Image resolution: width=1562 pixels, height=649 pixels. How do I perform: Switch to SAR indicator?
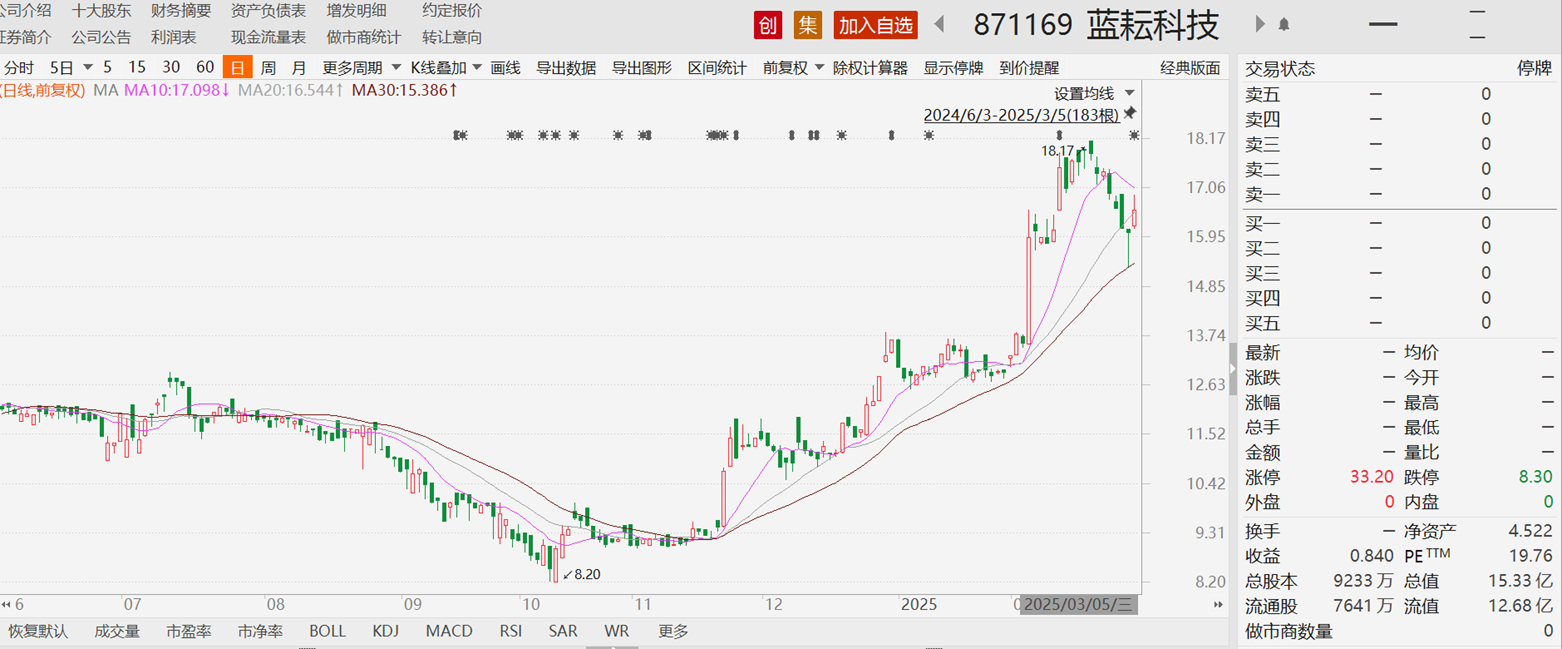click(x=563, y=631)
